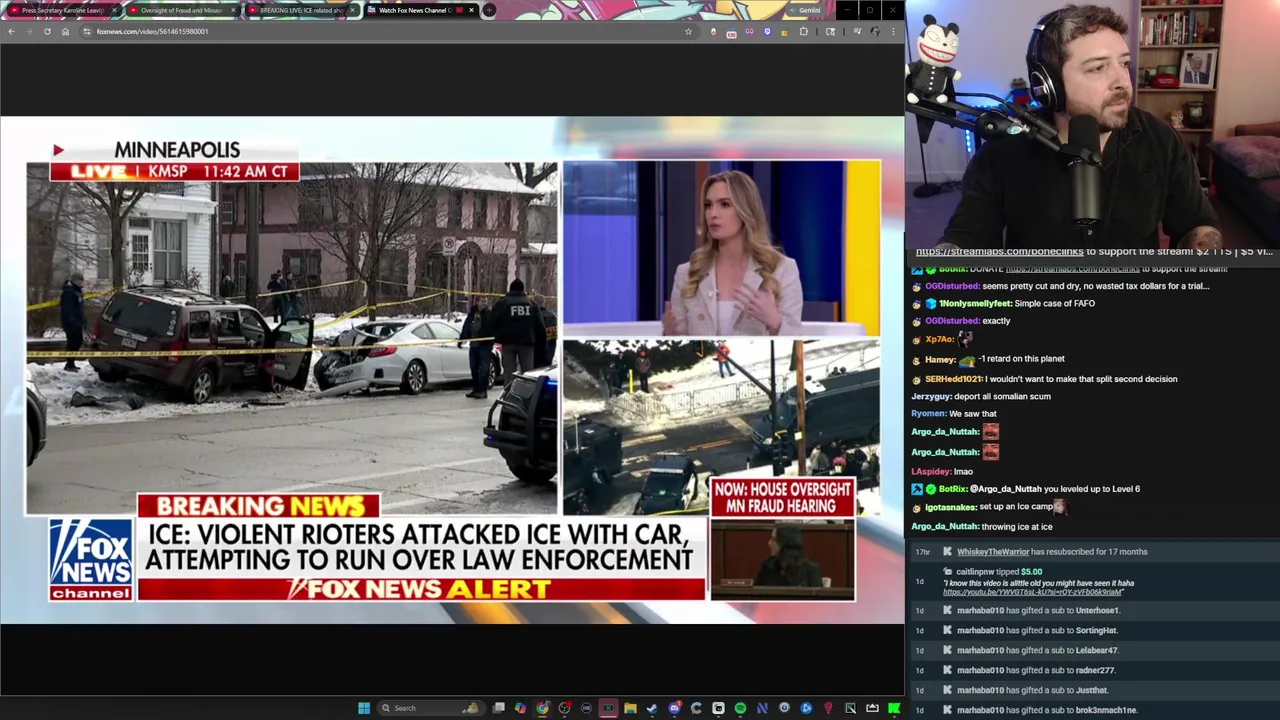Image resolution: width=1280 pixels, height=720 pixels.
Task: Click the chat username Ryomen
Action: [928, 413]
